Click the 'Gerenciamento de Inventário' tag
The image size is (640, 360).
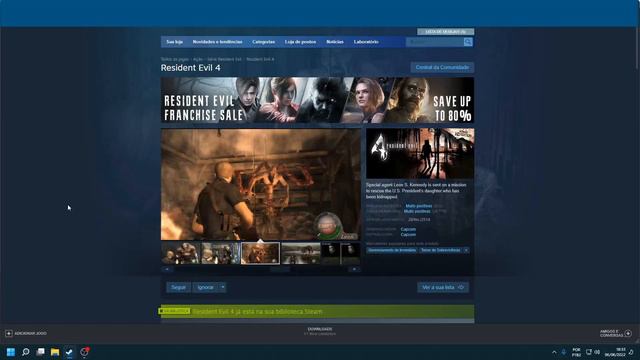[x=392, y=250]
